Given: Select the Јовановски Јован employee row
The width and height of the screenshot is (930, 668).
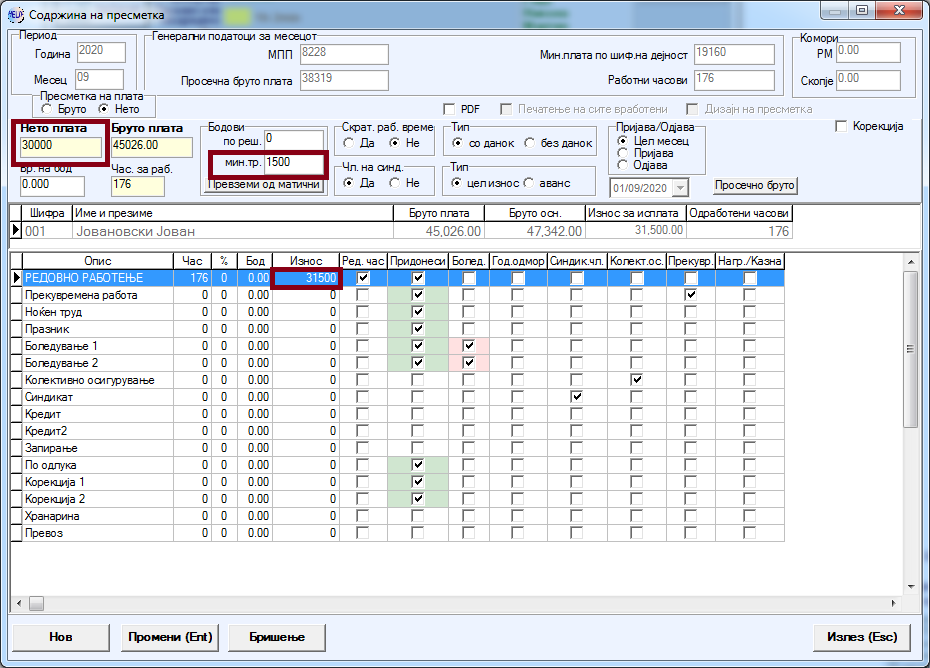Looking at the screenshot, I should tap(402, 231).
